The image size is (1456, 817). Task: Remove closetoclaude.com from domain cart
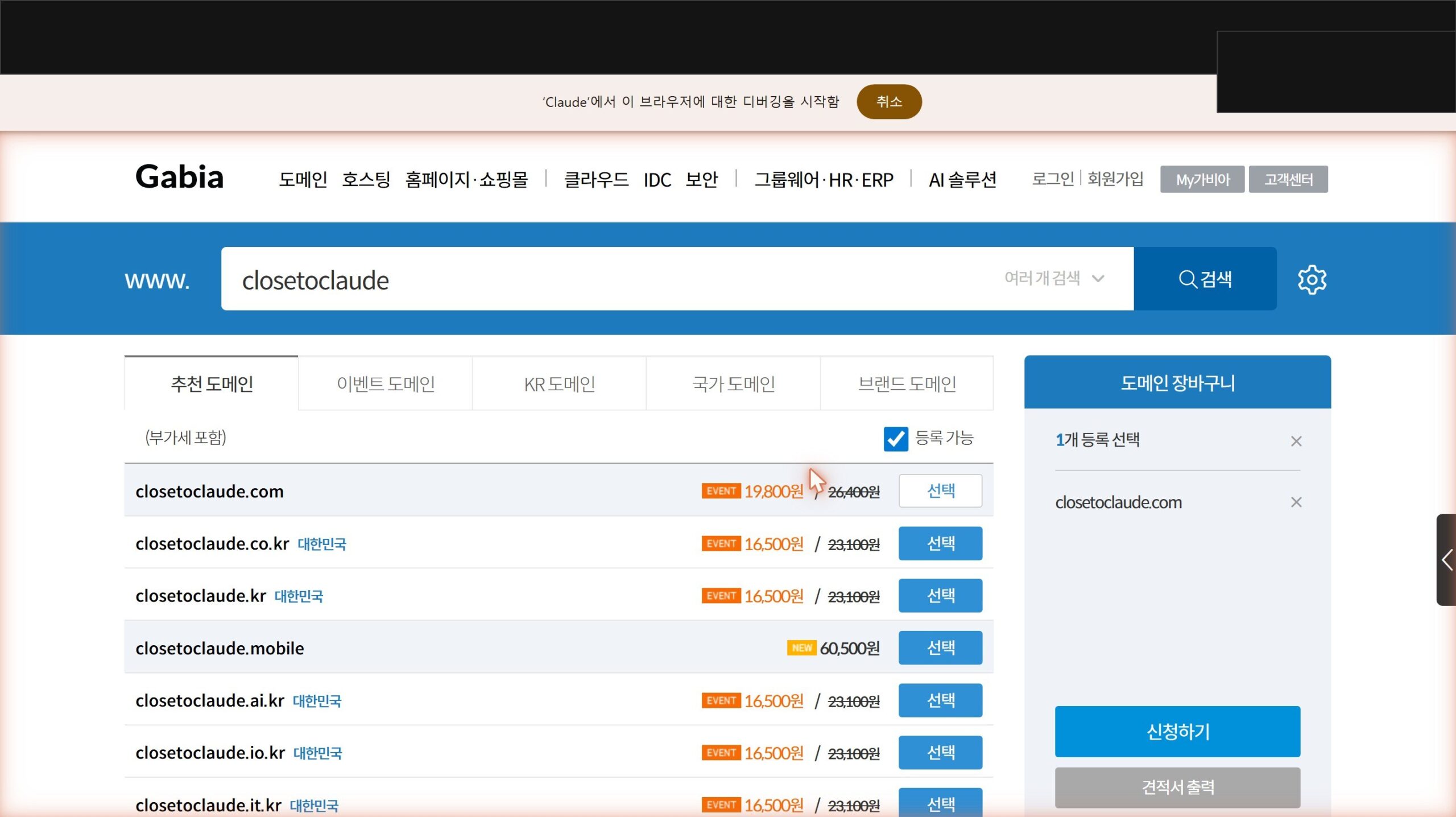(1296, 502)
